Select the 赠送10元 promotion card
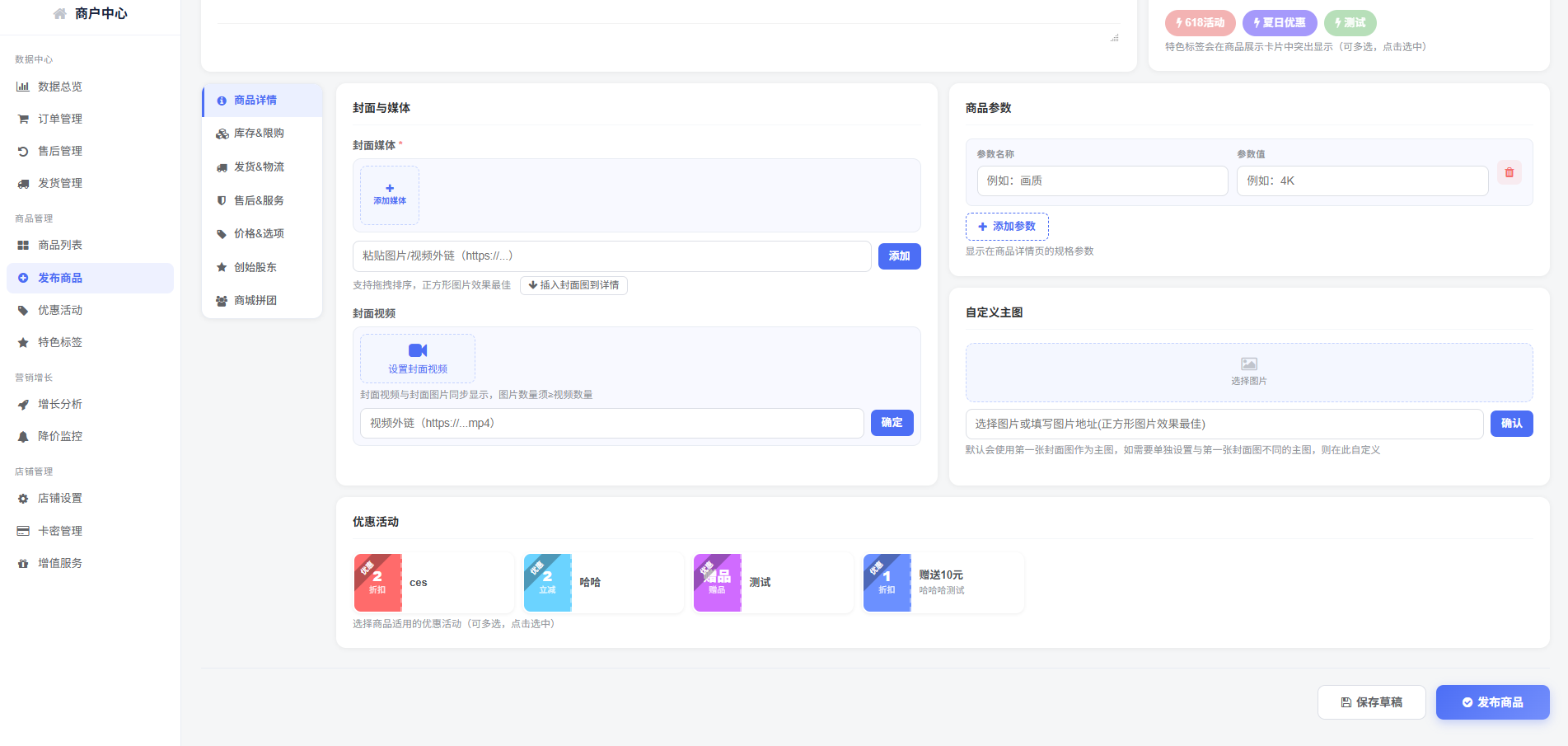 [x=943, y=583]
